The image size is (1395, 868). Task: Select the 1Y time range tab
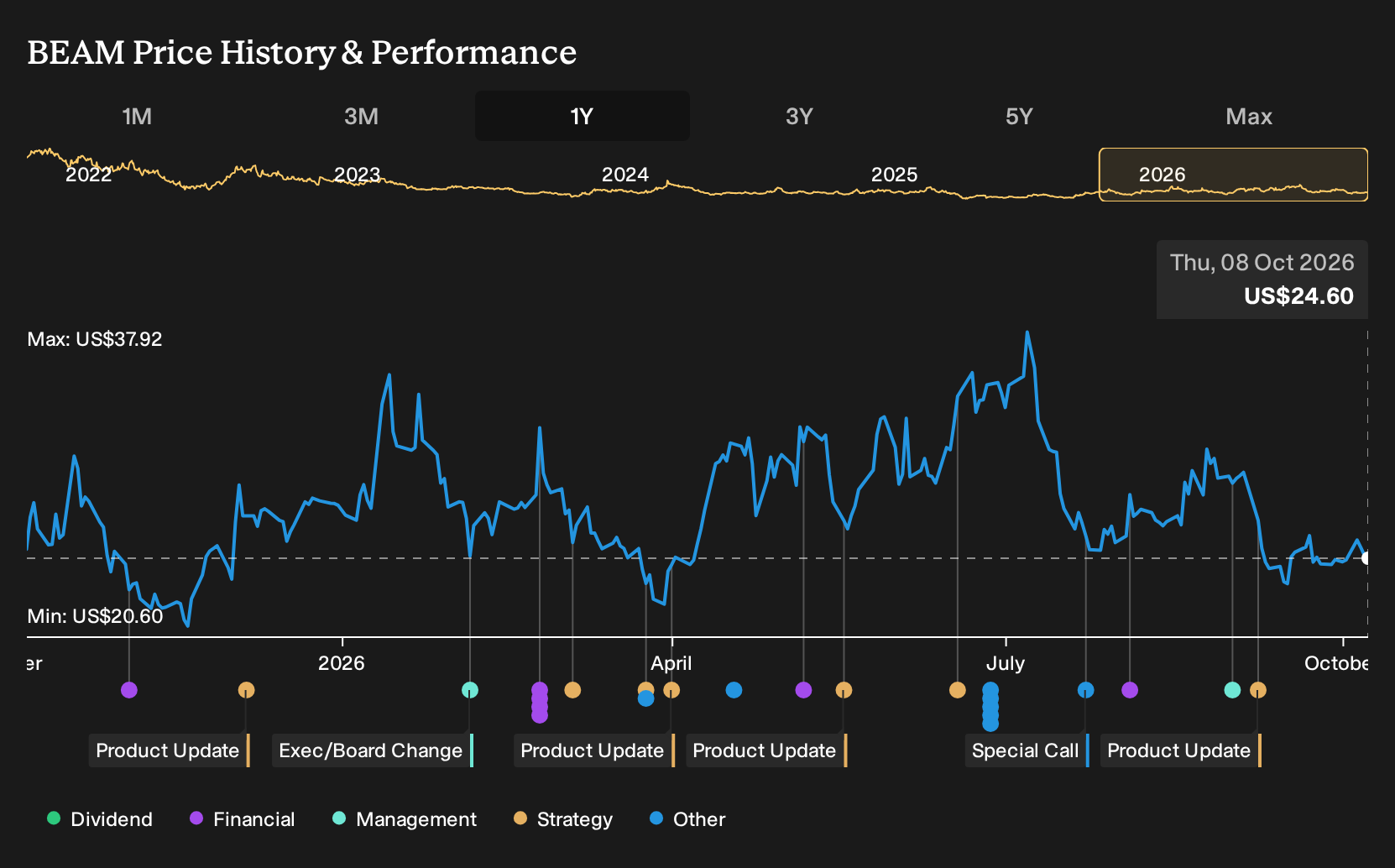[x=583, y=116]
